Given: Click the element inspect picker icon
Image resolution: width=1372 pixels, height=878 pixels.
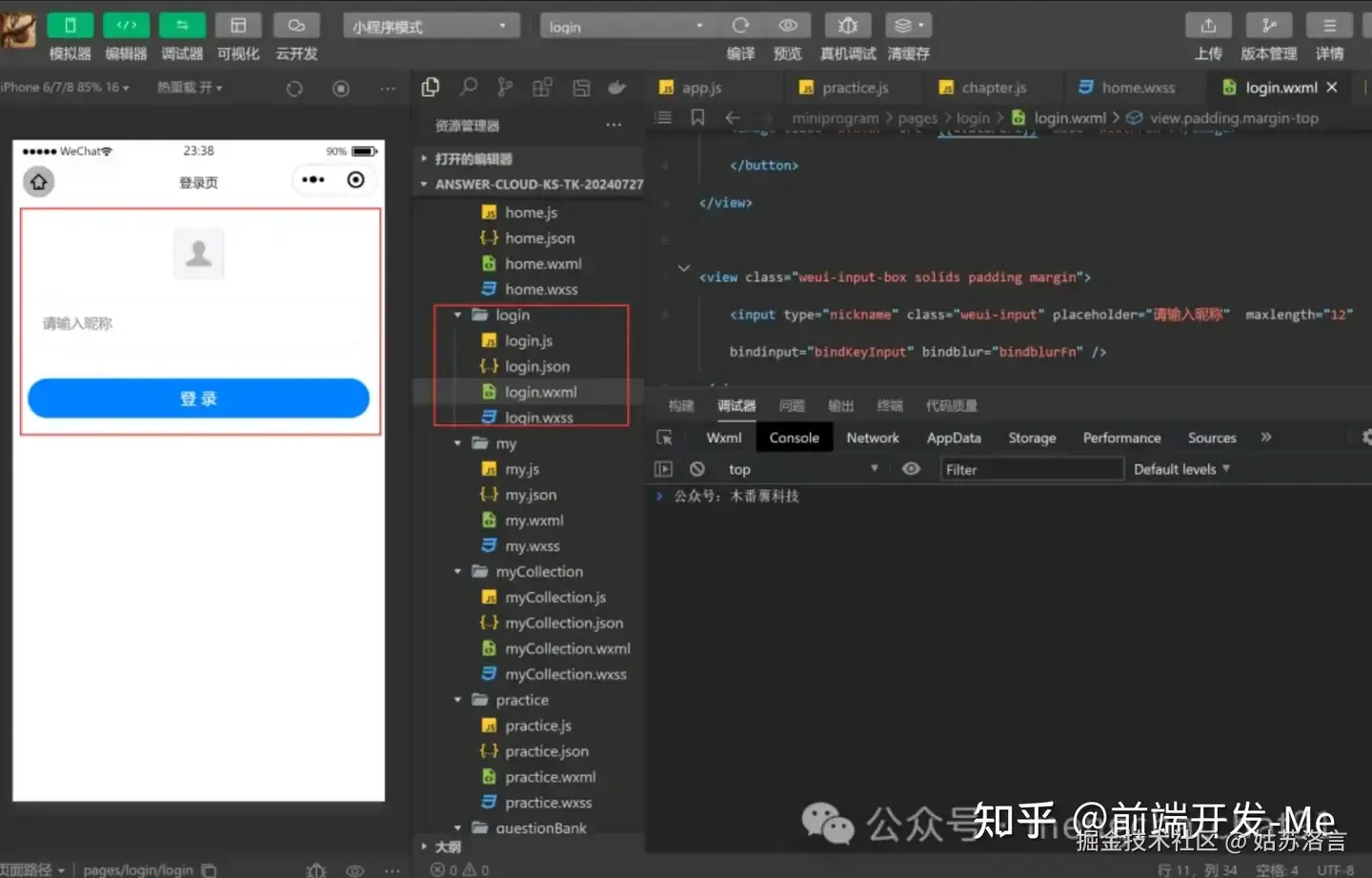Looking at the screenshot, I should click(664, 438).
